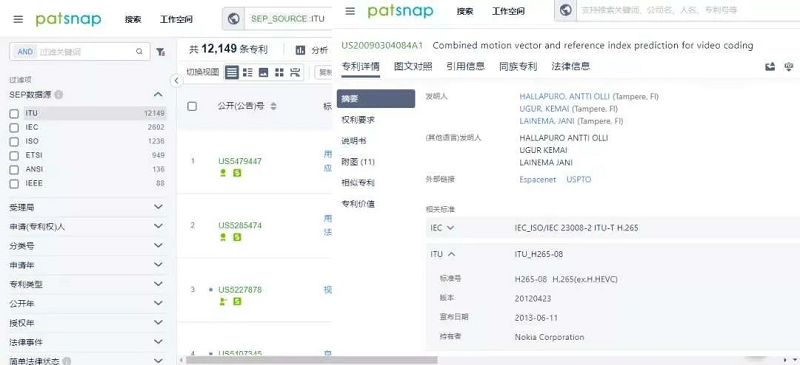Collapse the filter sidebar with the arrow button
Viewport: 800px width, 365px height.
(x=176, y=81)
